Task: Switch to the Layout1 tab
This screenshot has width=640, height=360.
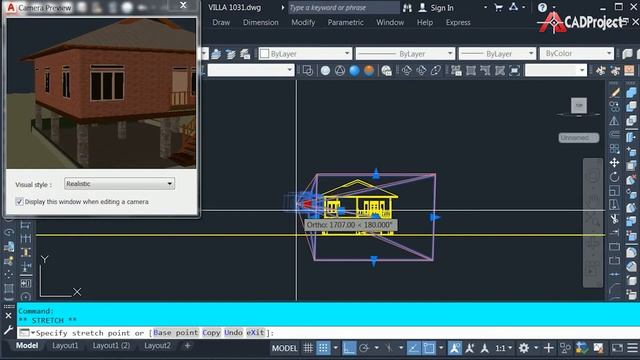Action: 65,346
